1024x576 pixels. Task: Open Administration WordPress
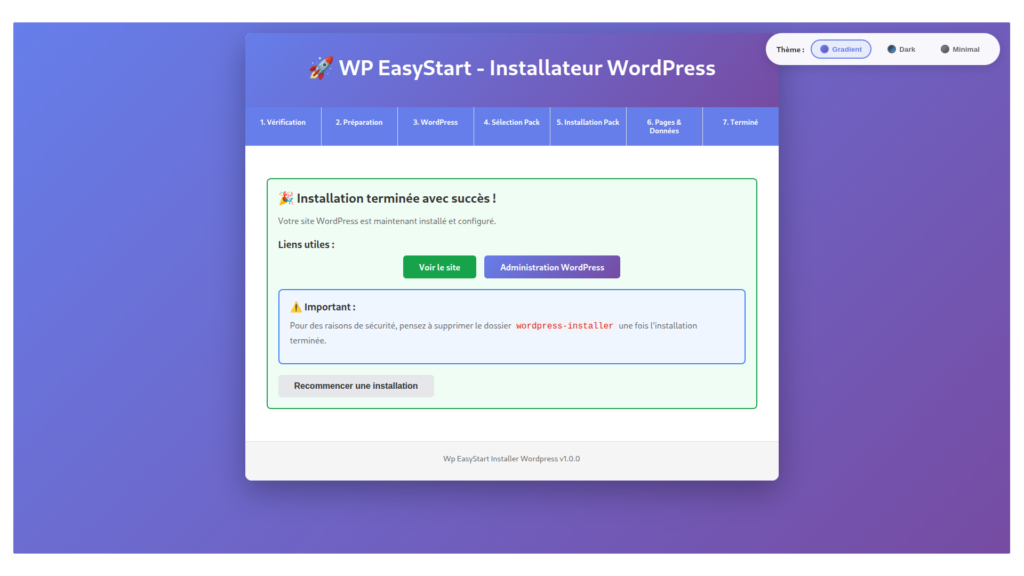[552, 267]
